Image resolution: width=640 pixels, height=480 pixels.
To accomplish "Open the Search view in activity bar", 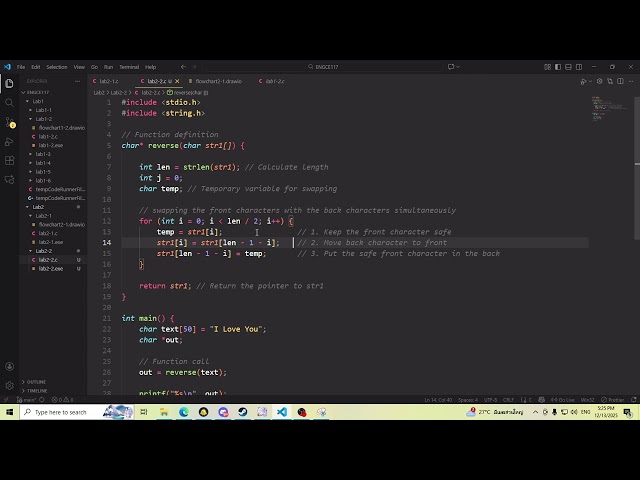I will tap(9, 103).
